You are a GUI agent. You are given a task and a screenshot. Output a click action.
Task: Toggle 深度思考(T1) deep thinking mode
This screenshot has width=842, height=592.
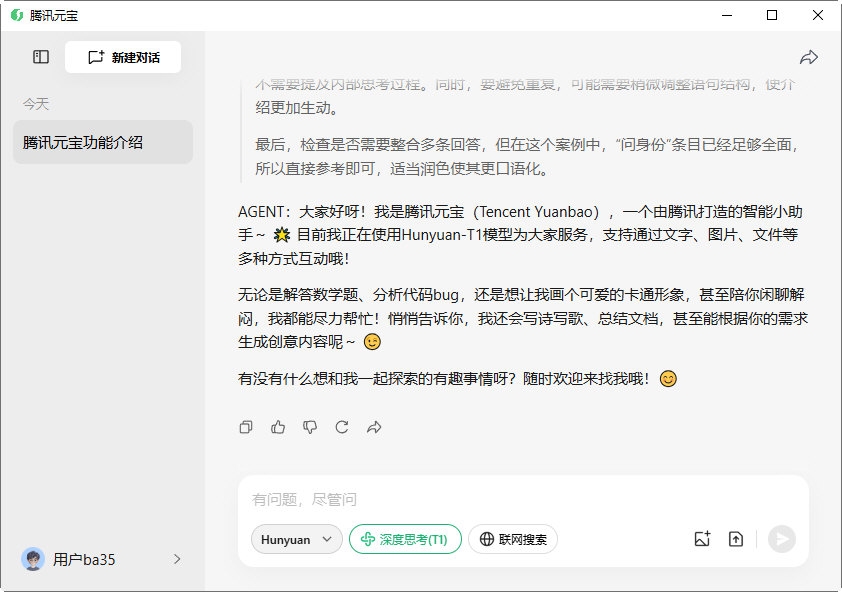(405, 539)
